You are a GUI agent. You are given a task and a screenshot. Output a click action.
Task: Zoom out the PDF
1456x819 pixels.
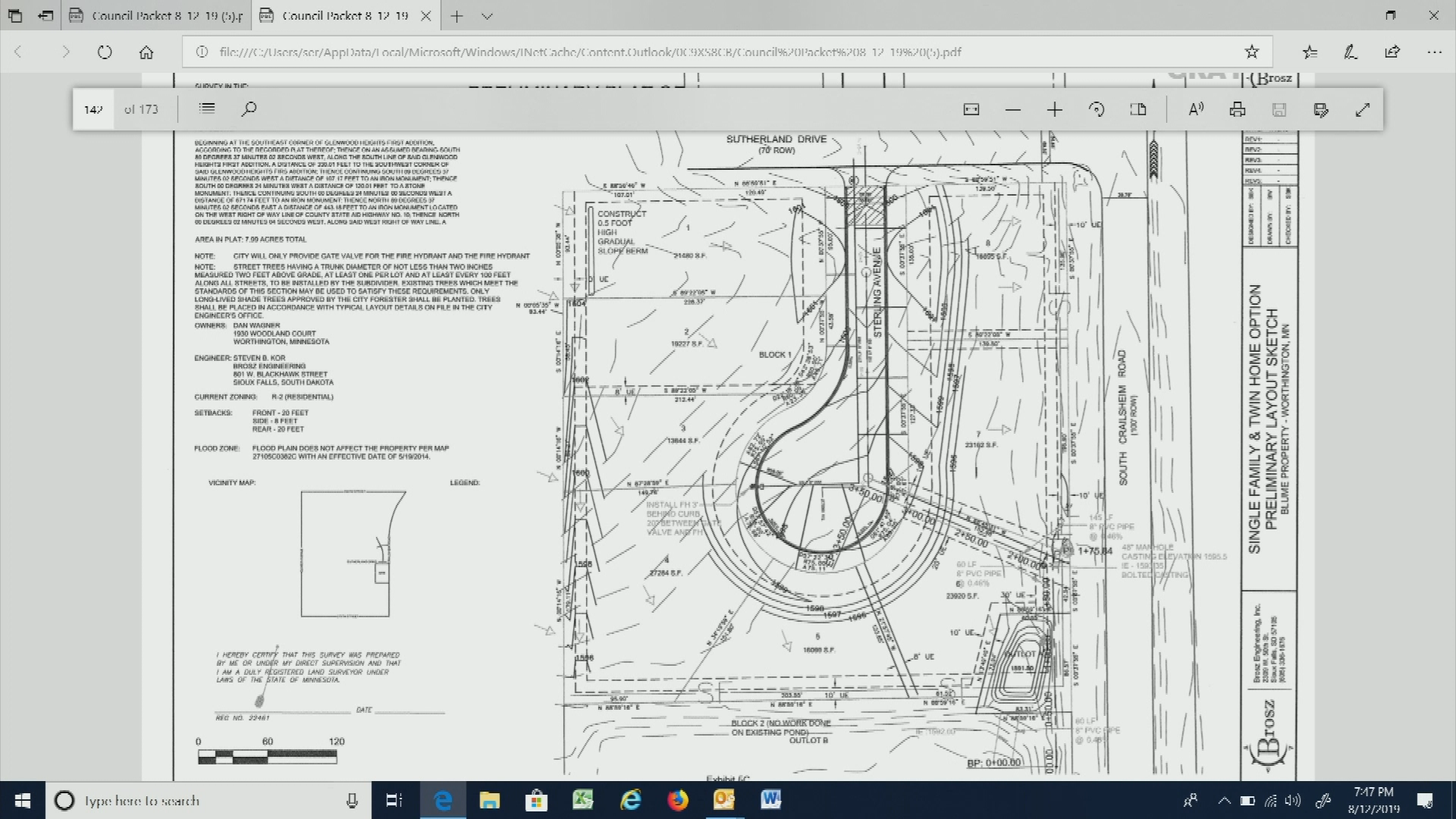(x=1013, y=110)
